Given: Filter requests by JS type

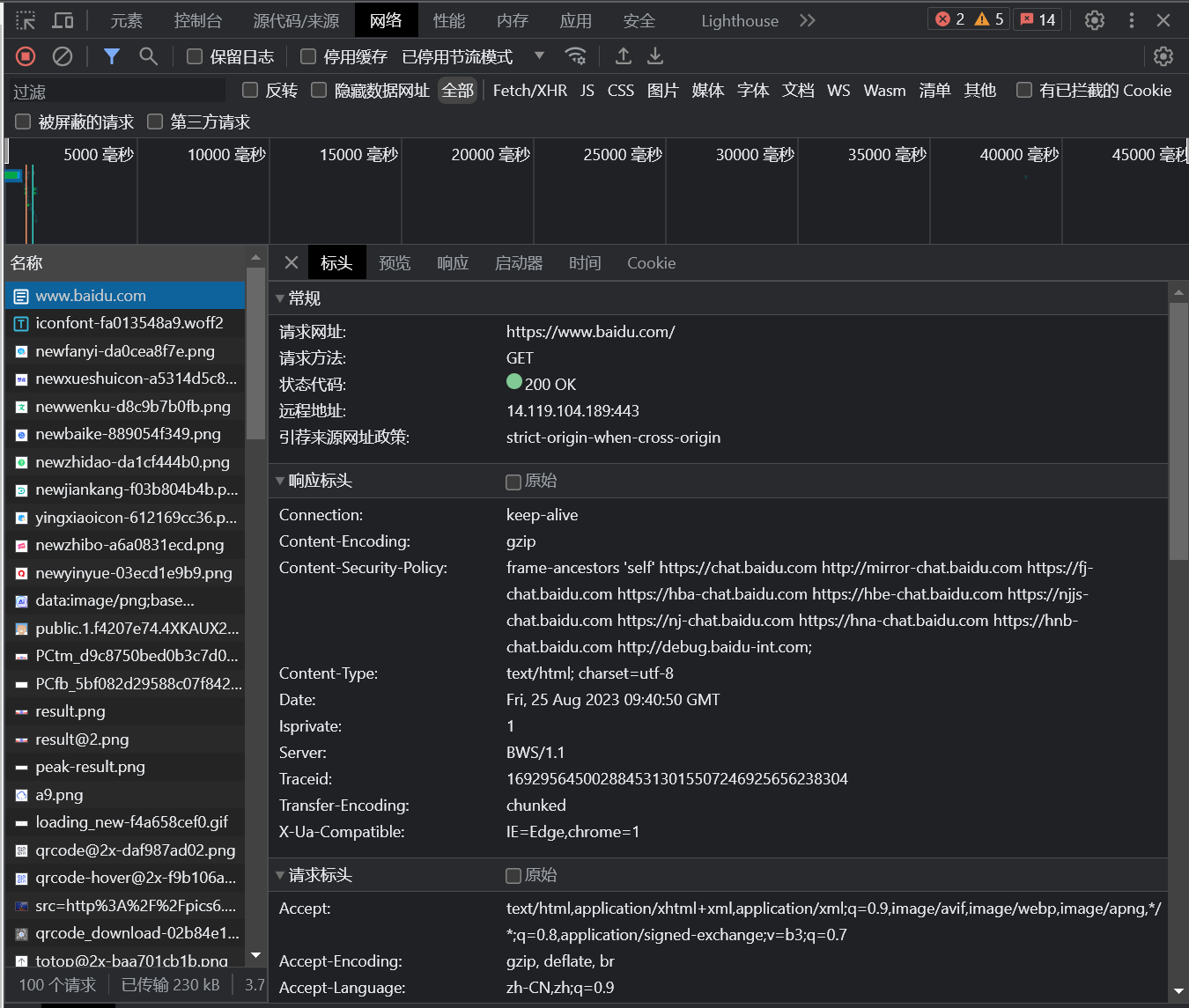Looking at the screenshot, I should [x=587, y=90].
